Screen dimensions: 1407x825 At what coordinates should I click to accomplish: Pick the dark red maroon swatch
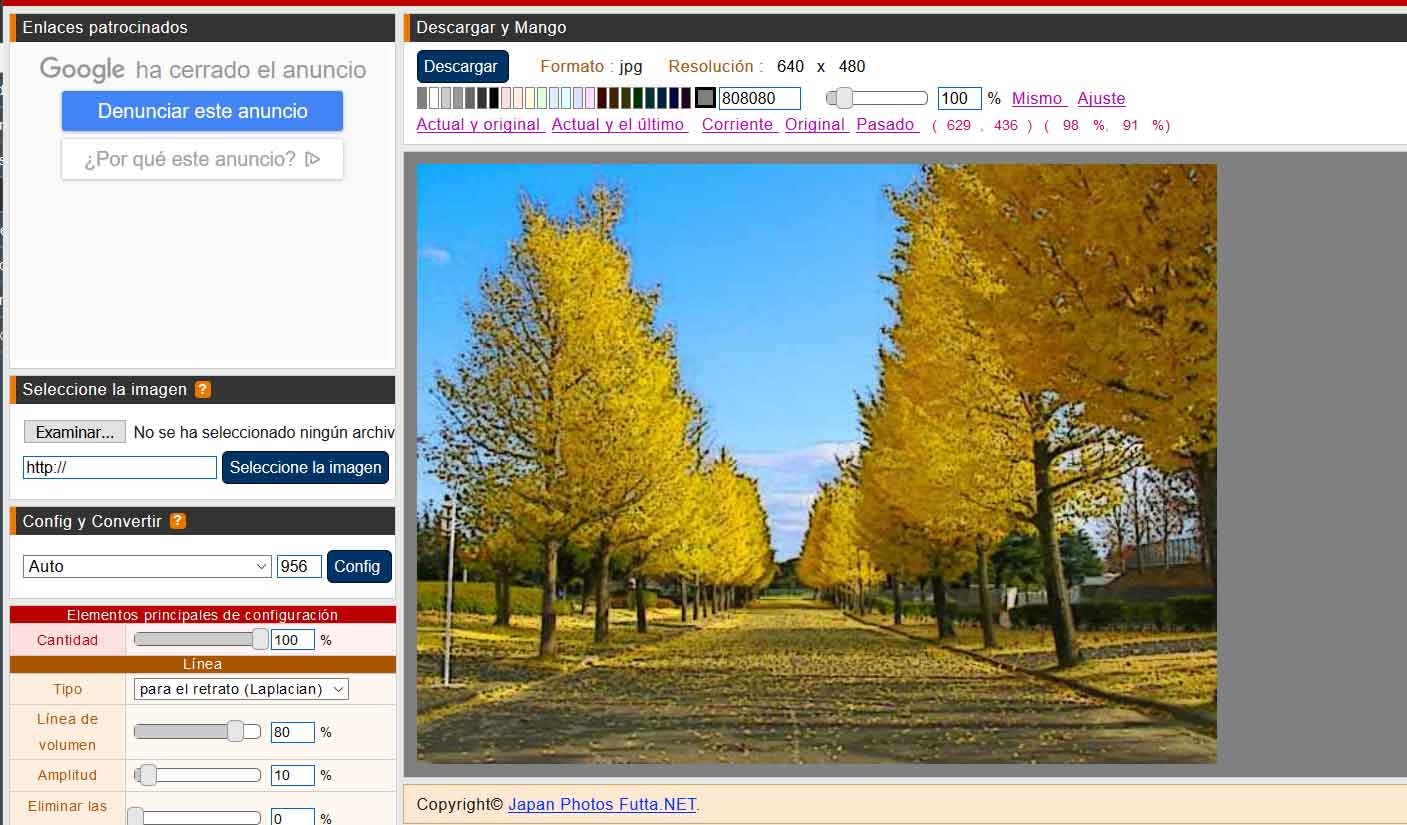pos(602,98)
